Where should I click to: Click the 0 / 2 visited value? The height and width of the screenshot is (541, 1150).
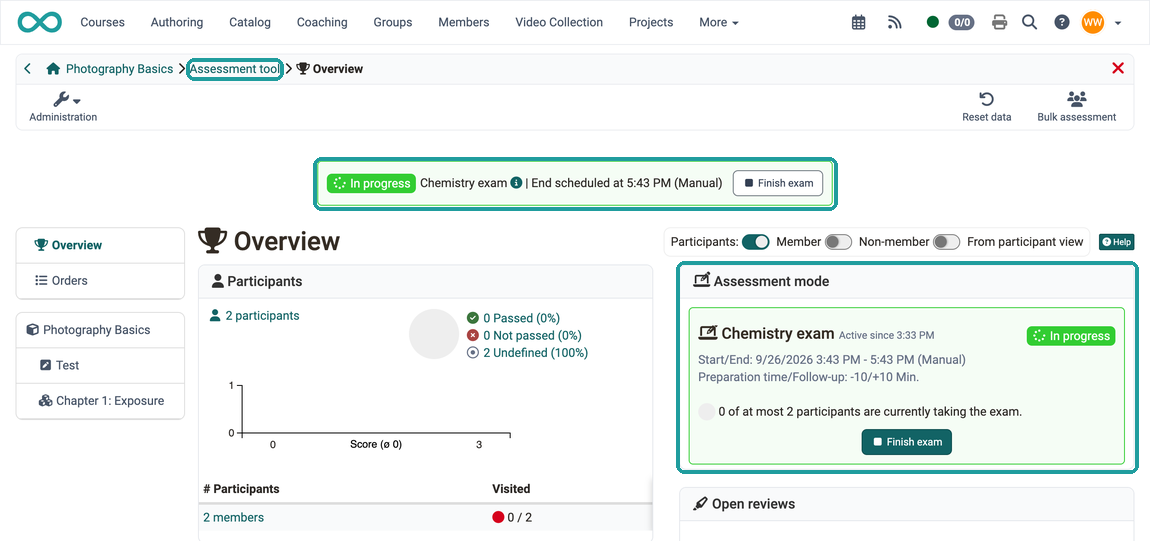coord(521,518)
